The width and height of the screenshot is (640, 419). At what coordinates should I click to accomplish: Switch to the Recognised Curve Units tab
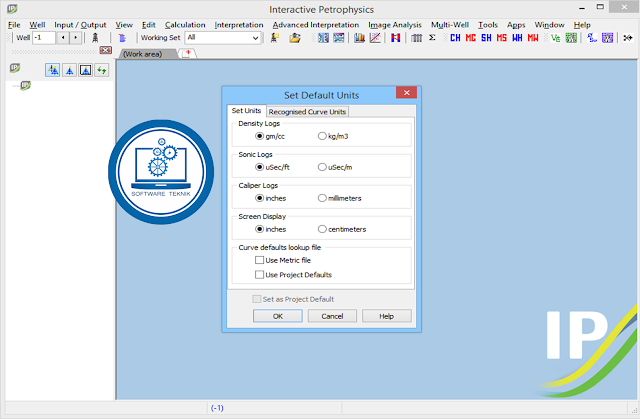(307, 112)
